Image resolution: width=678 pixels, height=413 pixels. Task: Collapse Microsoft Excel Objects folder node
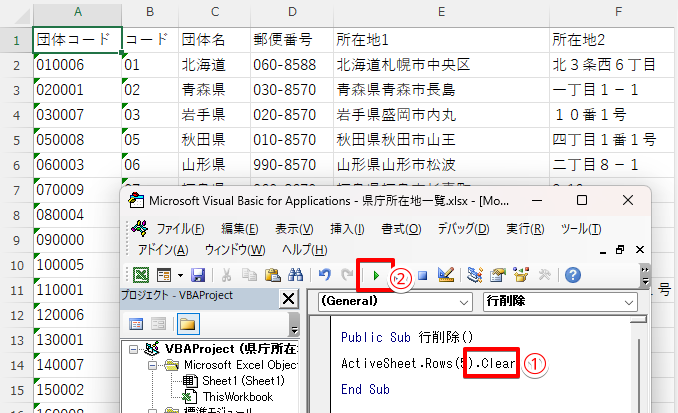(152, 365)
